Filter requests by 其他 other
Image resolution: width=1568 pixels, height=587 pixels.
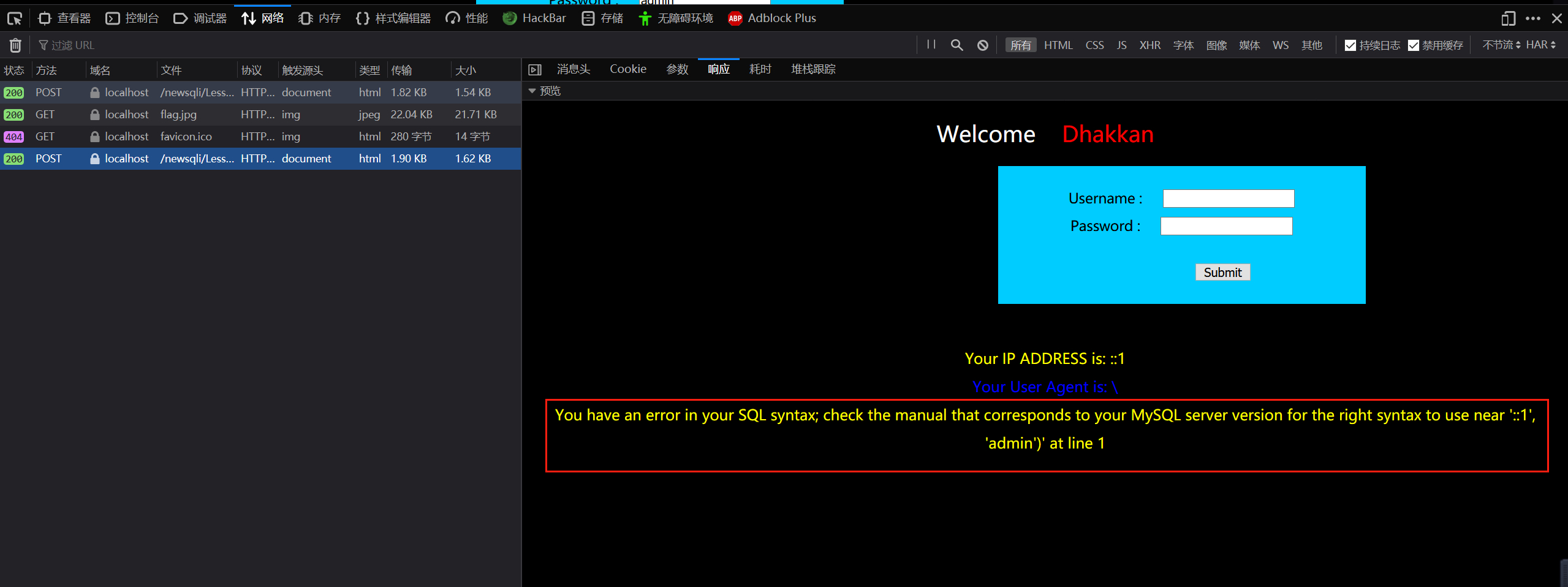point(1312,45)
